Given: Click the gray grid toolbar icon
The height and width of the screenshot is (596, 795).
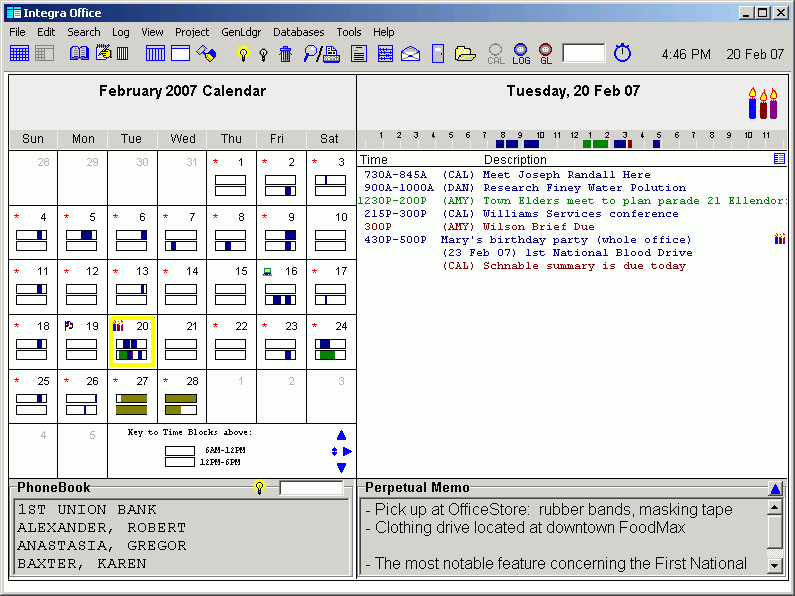Looking at the screenshot, I should tap(45, 53).
